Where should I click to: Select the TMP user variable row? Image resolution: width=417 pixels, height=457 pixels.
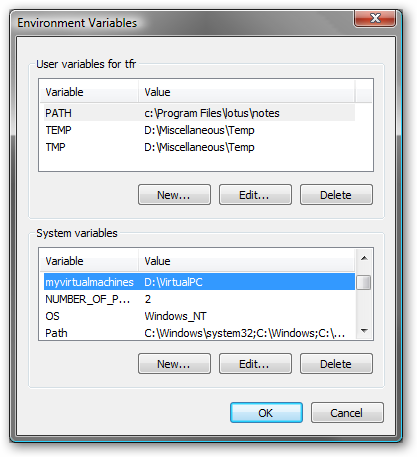[199, 147]
